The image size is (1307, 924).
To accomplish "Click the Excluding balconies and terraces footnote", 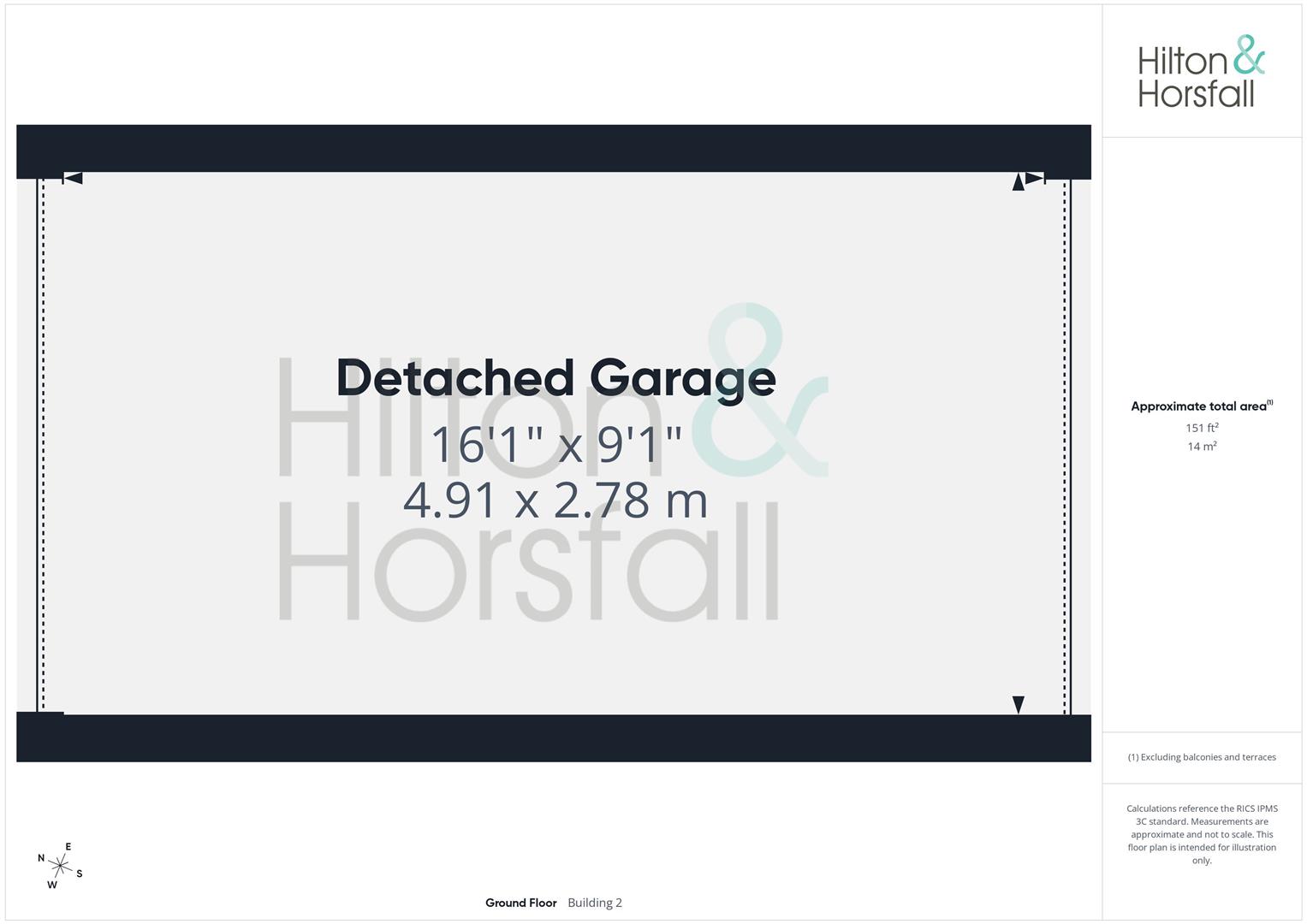I will [1201, 757].
